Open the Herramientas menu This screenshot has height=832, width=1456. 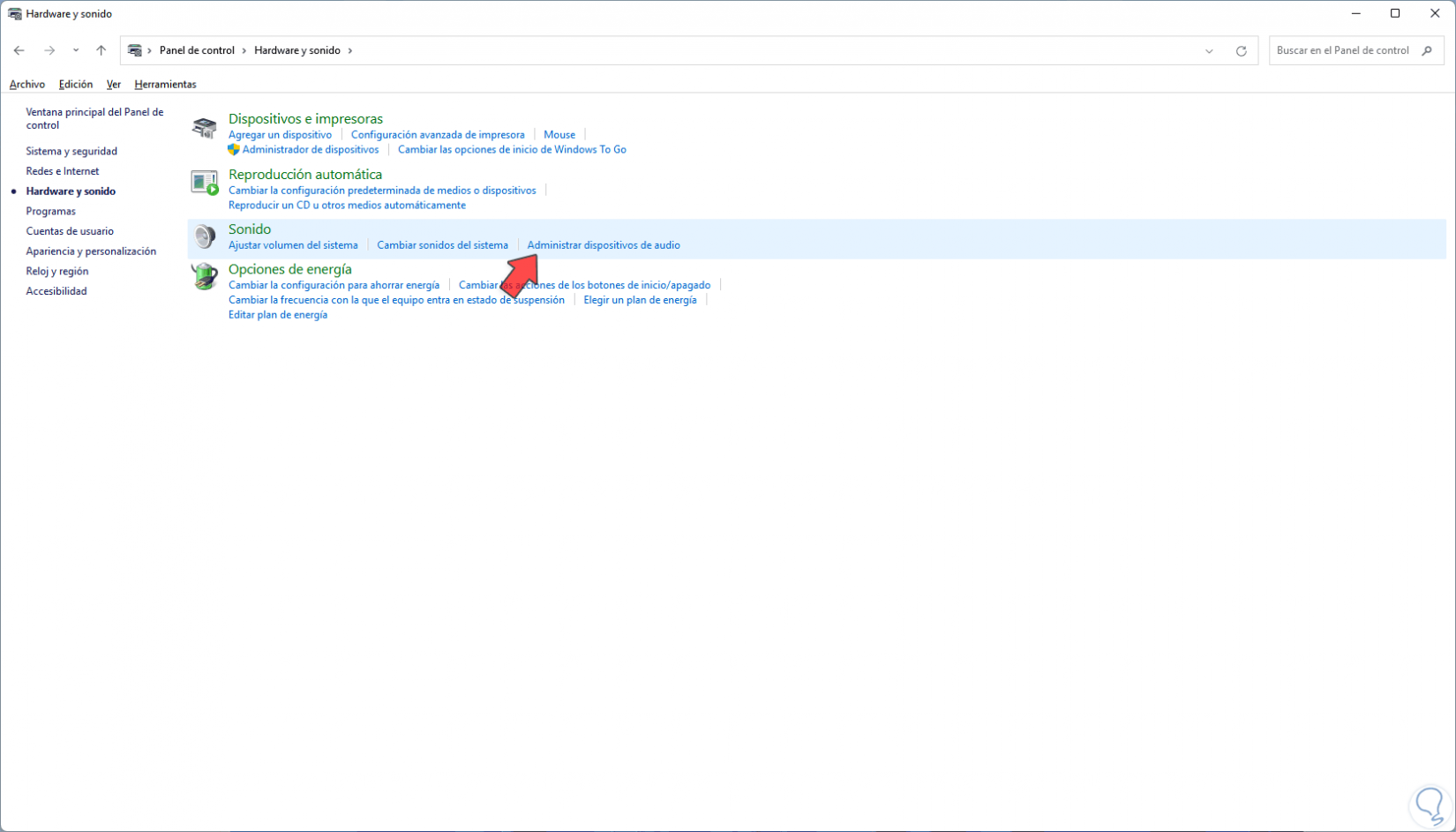pos(165,85)
